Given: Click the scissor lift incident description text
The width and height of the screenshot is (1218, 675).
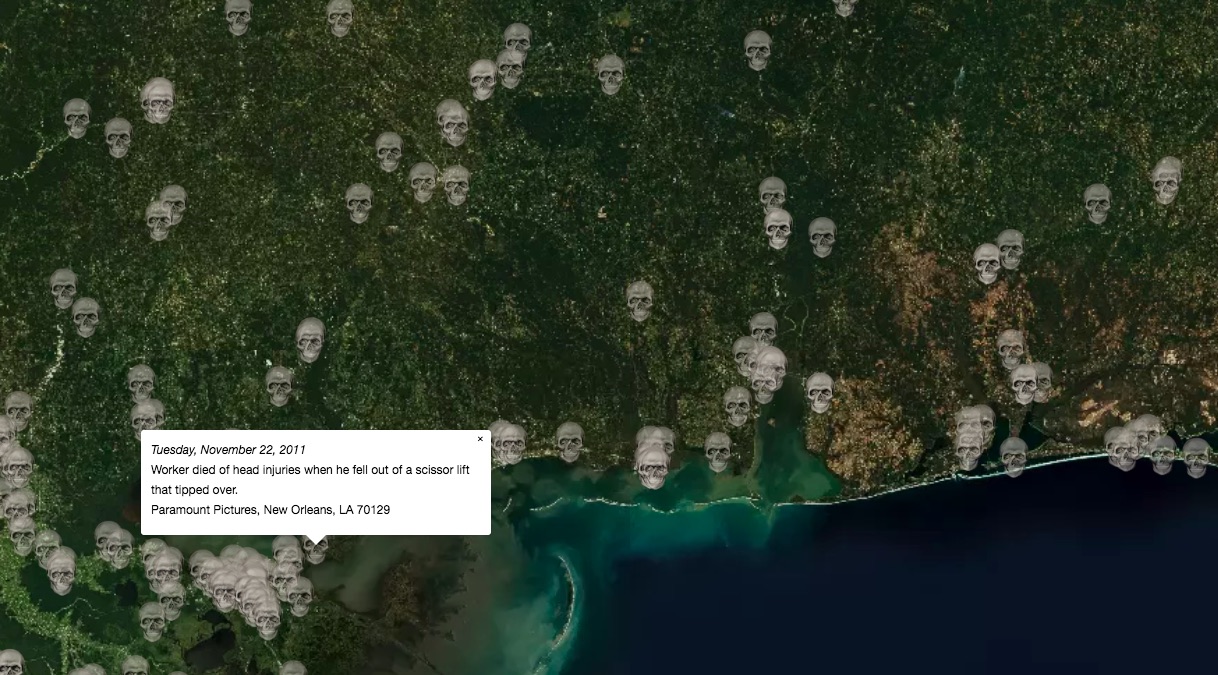Looking at the screenshot, I should [310, 480].
